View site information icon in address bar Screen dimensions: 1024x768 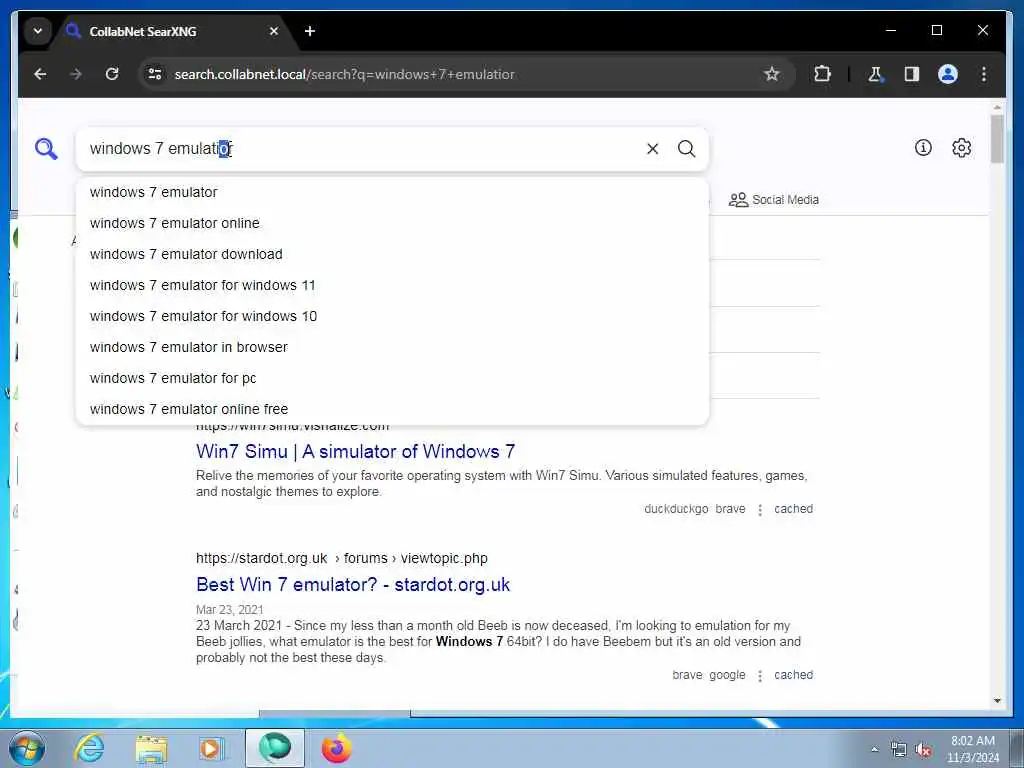coord(155,74)
